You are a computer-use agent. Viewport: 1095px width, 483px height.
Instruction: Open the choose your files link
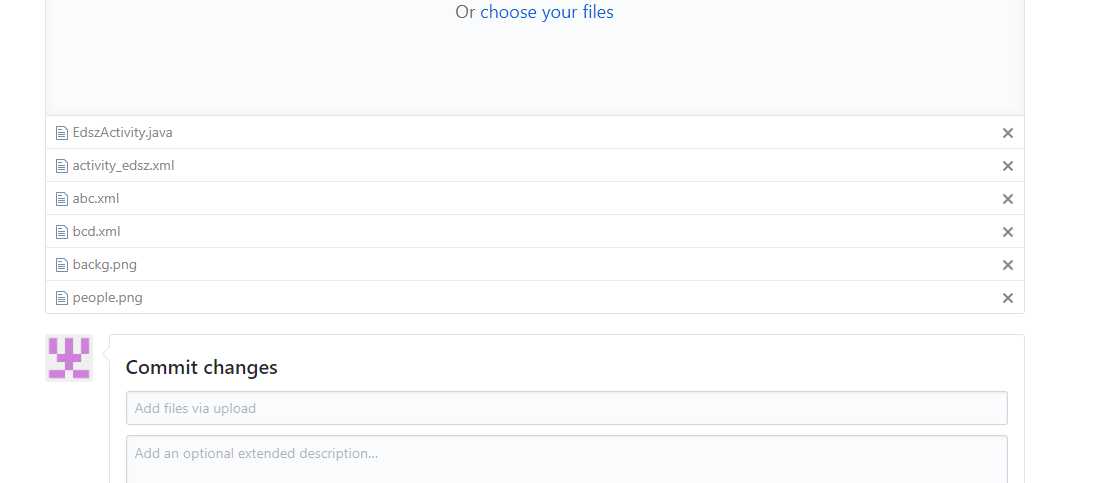point(547,12)
